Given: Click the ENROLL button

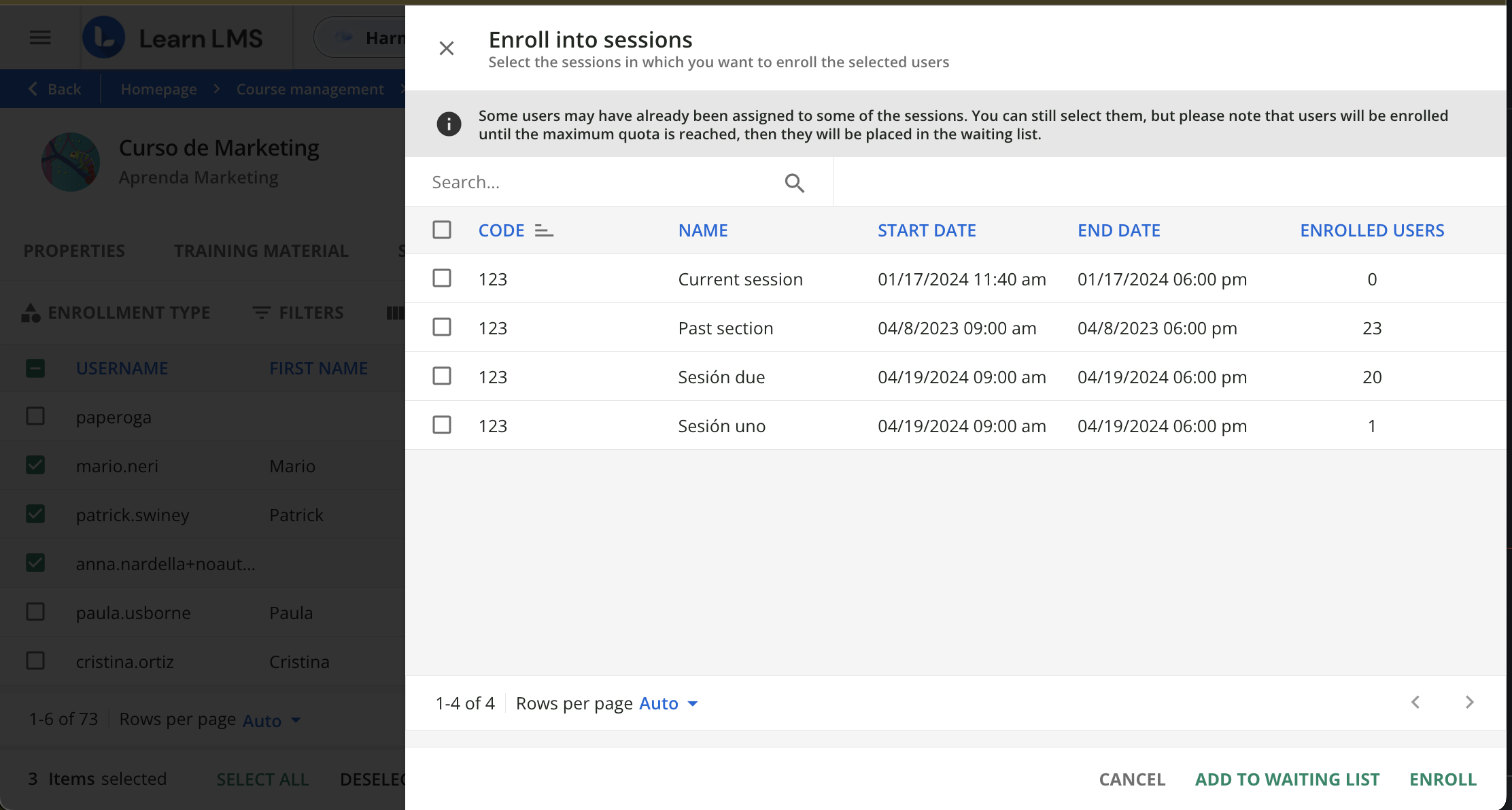Looking at the screenshot, I should [x=1443, y=779].
